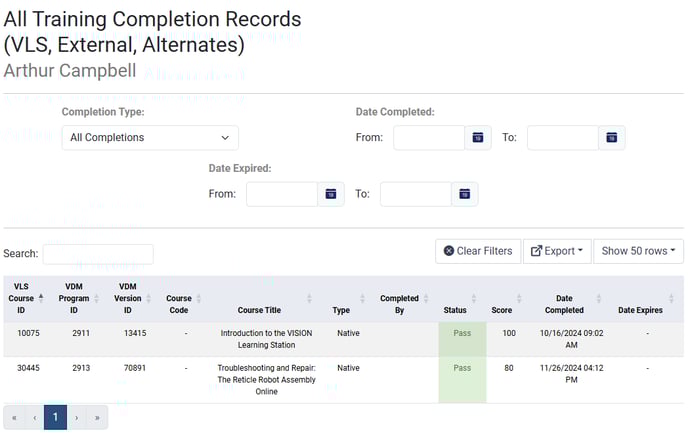Viewport: 688px width, 437px height.
Task: Go to pagination page 1
Action: click(x=56, y=418)
